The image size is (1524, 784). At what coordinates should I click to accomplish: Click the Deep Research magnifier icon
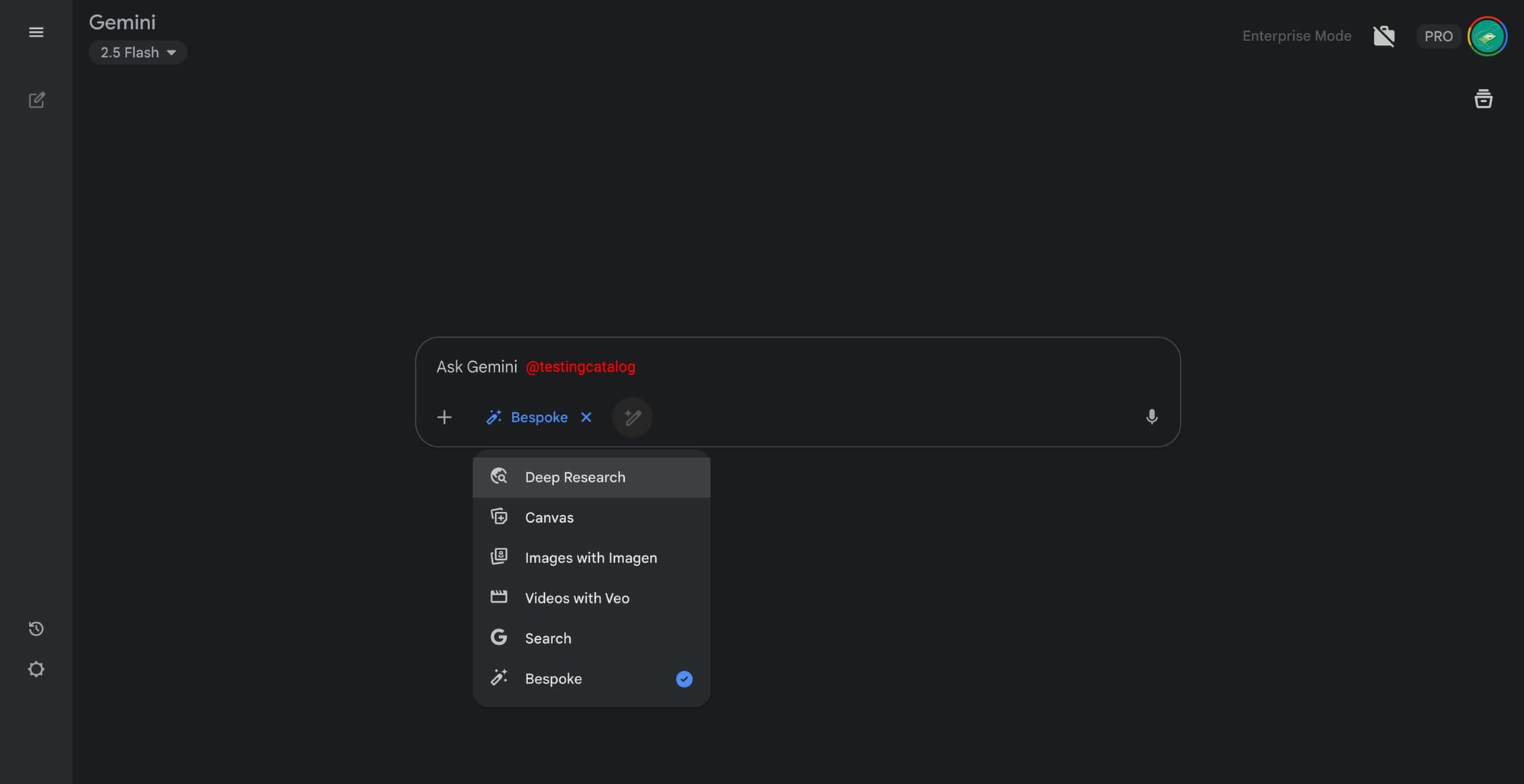coord(499,476)
